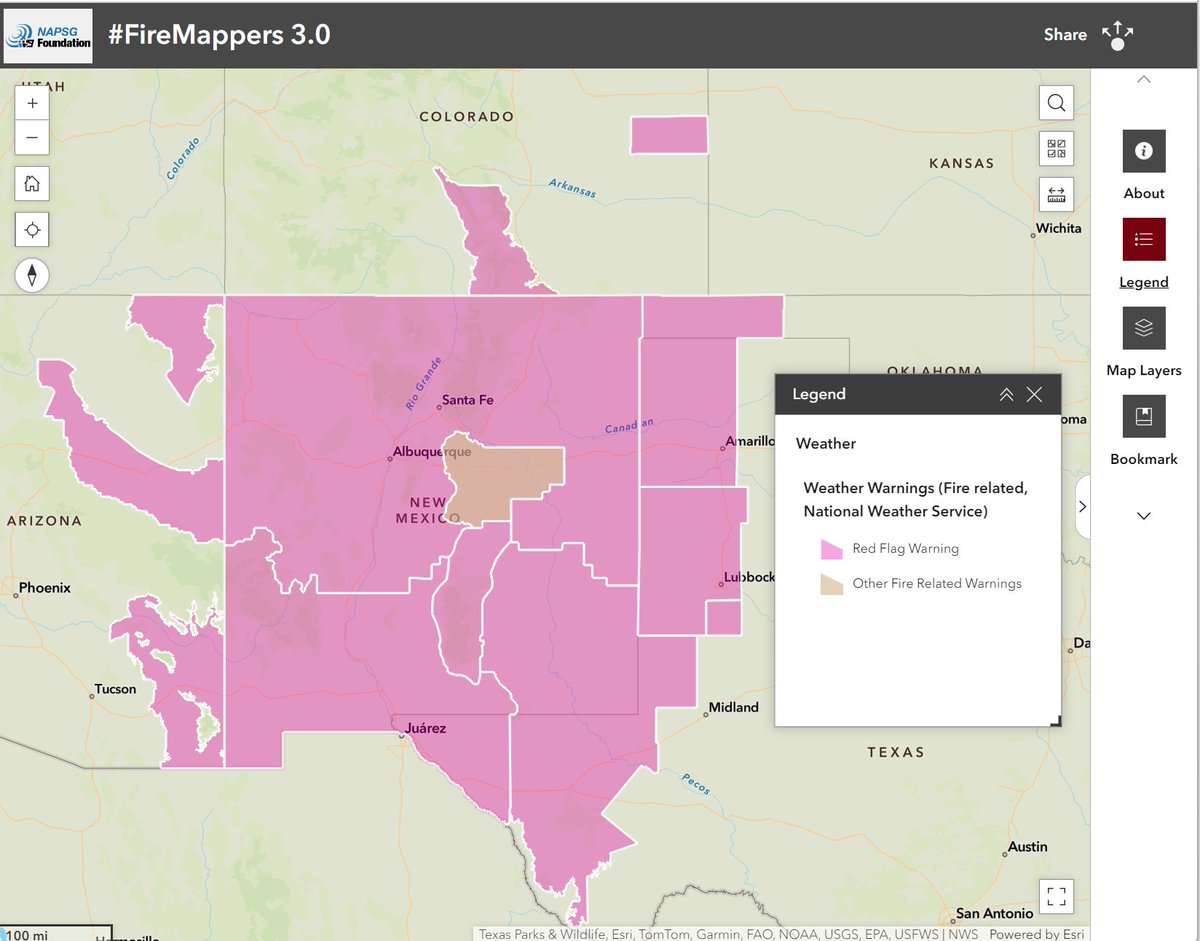Show more sidebar tools with down chevron
The image size is (1200, 941).
tap(1144, 516)
